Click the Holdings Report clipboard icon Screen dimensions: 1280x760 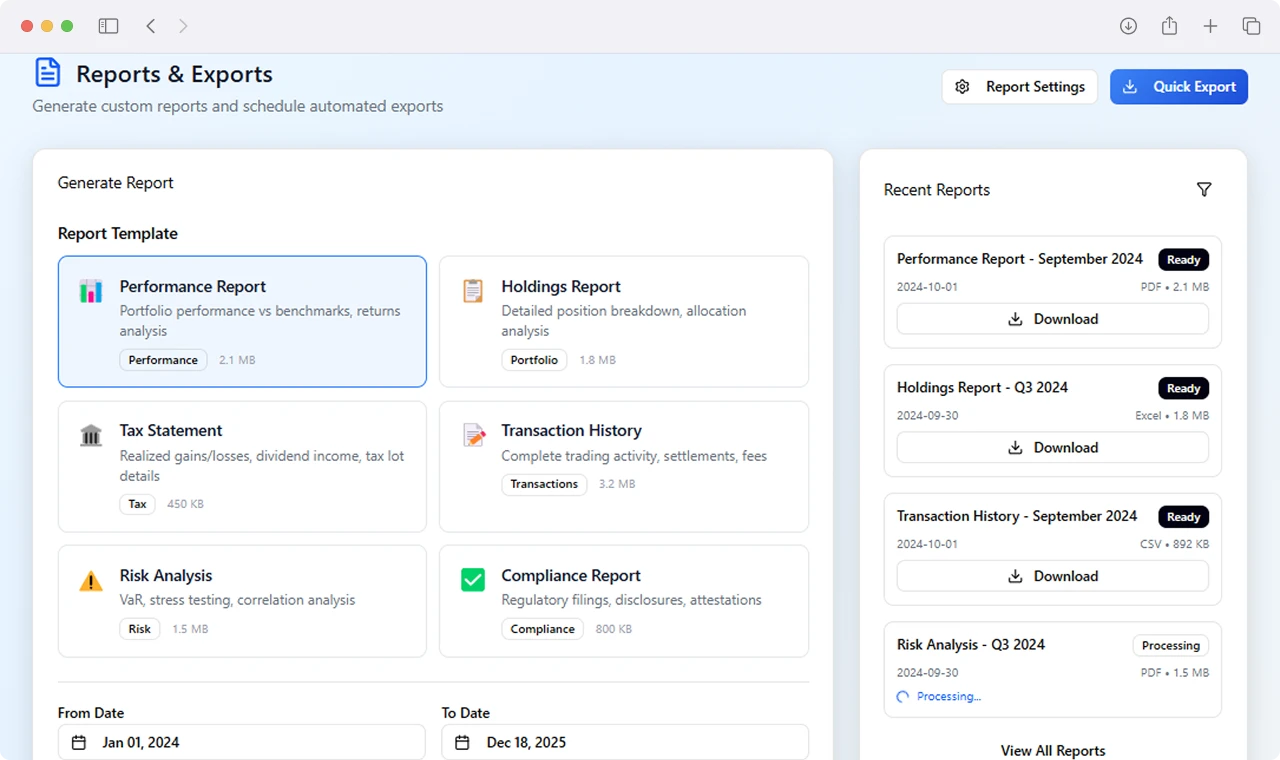tap(473, 291)
